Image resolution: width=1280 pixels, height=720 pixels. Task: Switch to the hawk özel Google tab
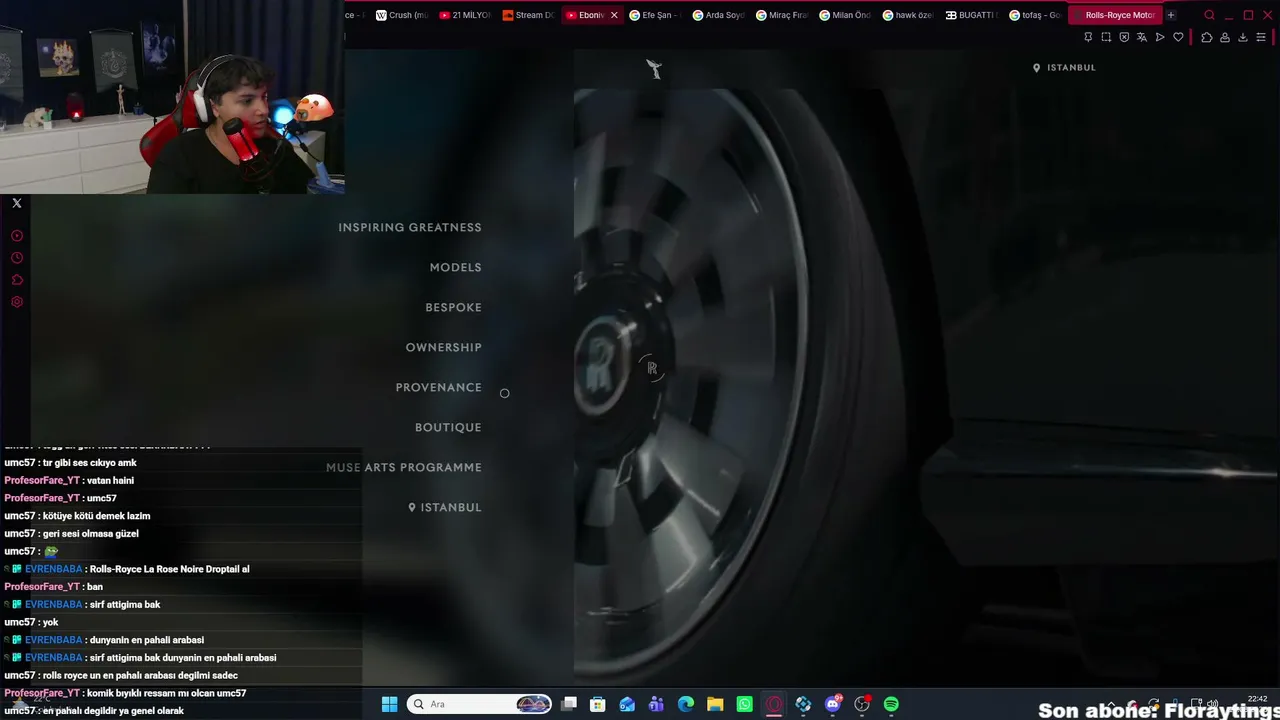point(908,15)
